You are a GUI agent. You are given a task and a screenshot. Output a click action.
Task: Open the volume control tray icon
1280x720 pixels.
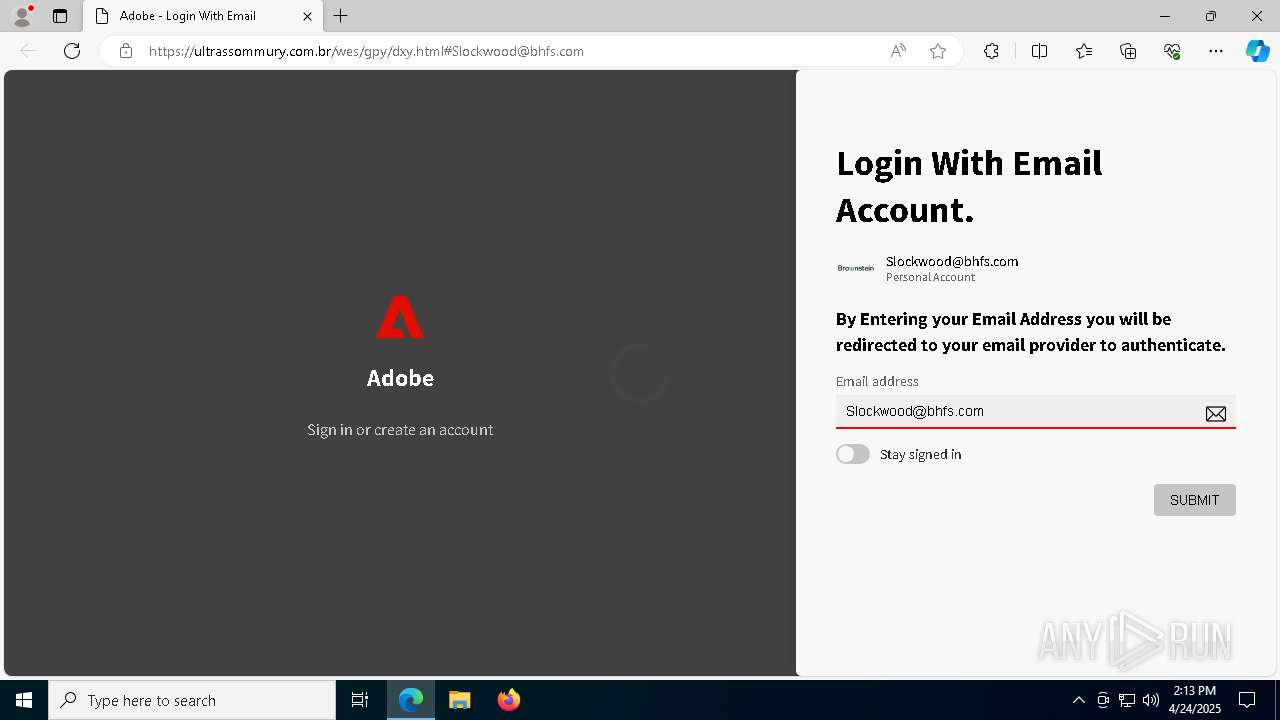pyautogui.click(x=1151, y=700)
